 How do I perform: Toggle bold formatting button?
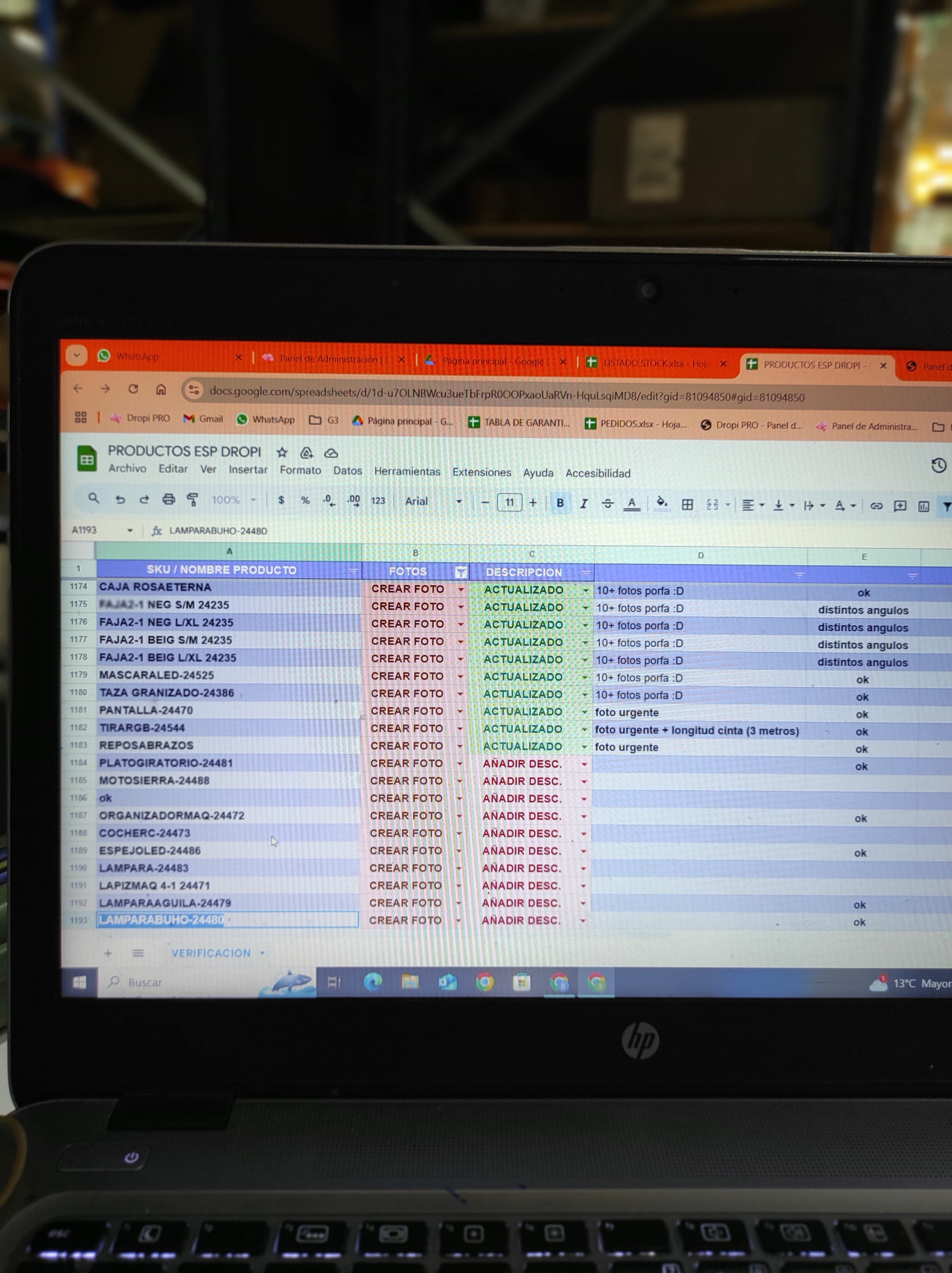(560, 503)
